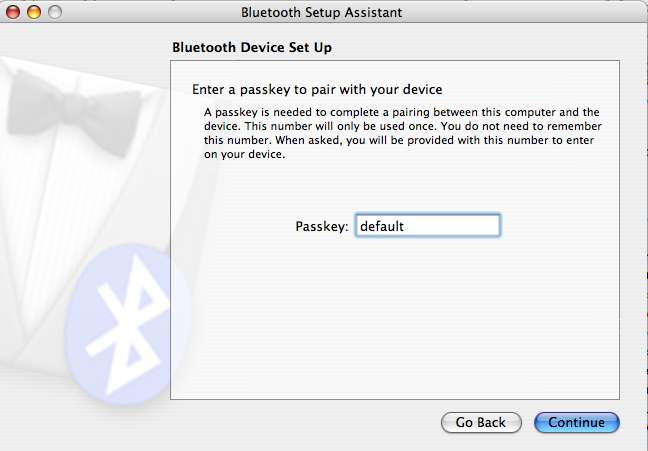The height and width of the screenshot is (451, 648).
Task: Continue to the next pairing step
Action: tap(577, 422)
